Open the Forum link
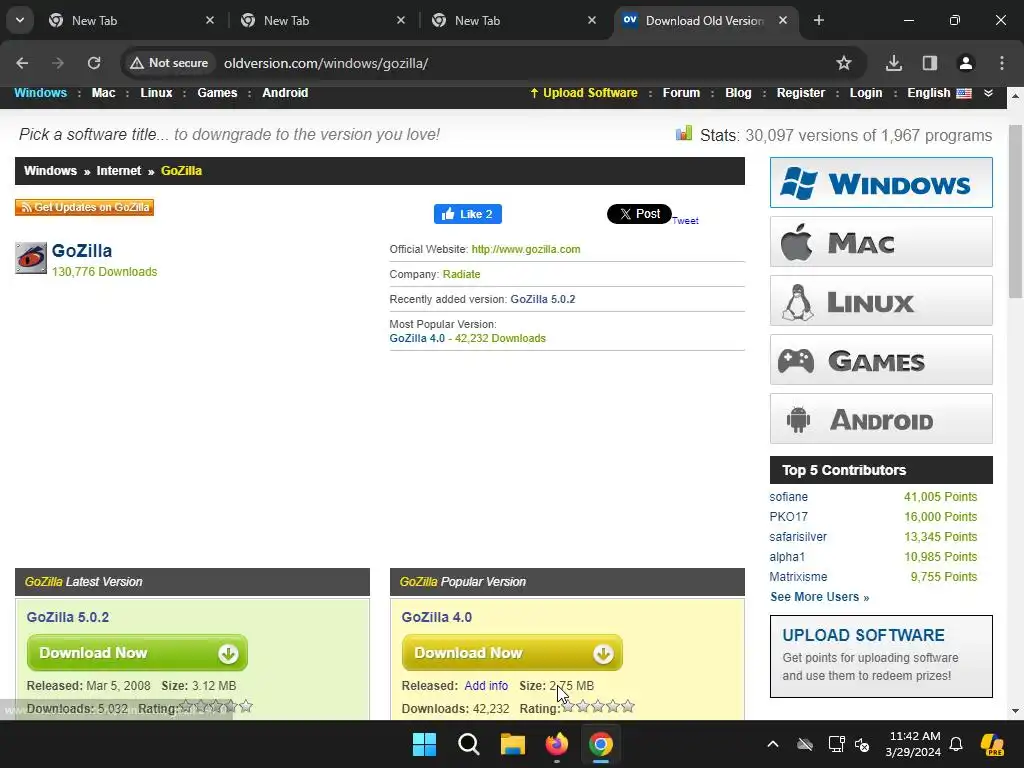 pyautogui.click(x=681, y=93)
